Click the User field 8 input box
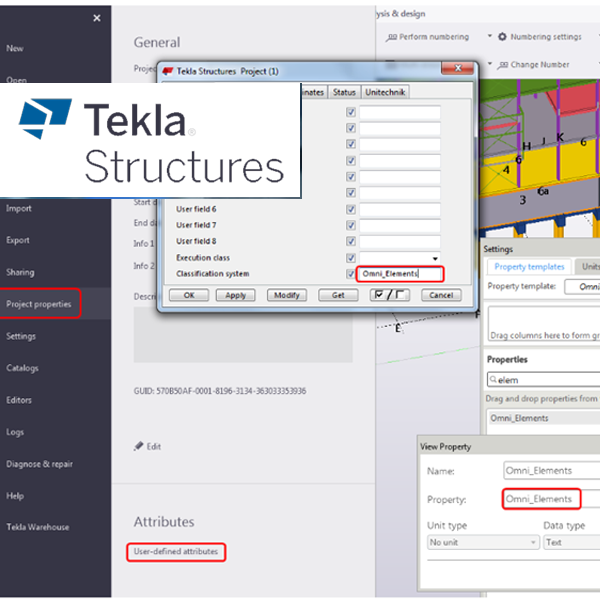This screenshot has width=600, height=600. (399, 241)
